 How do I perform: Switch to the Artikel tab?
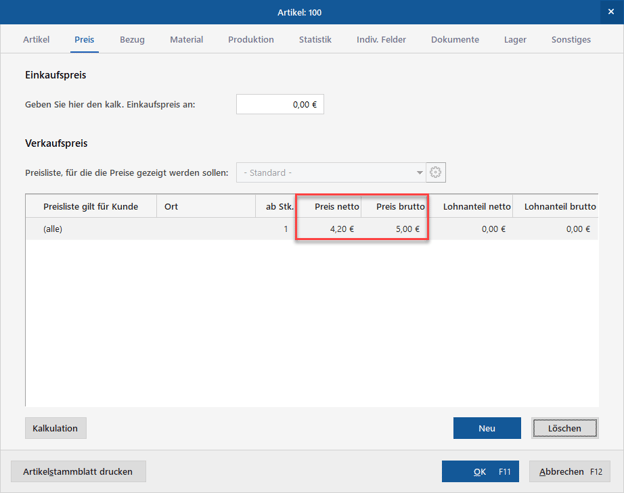tap(36, 40)
